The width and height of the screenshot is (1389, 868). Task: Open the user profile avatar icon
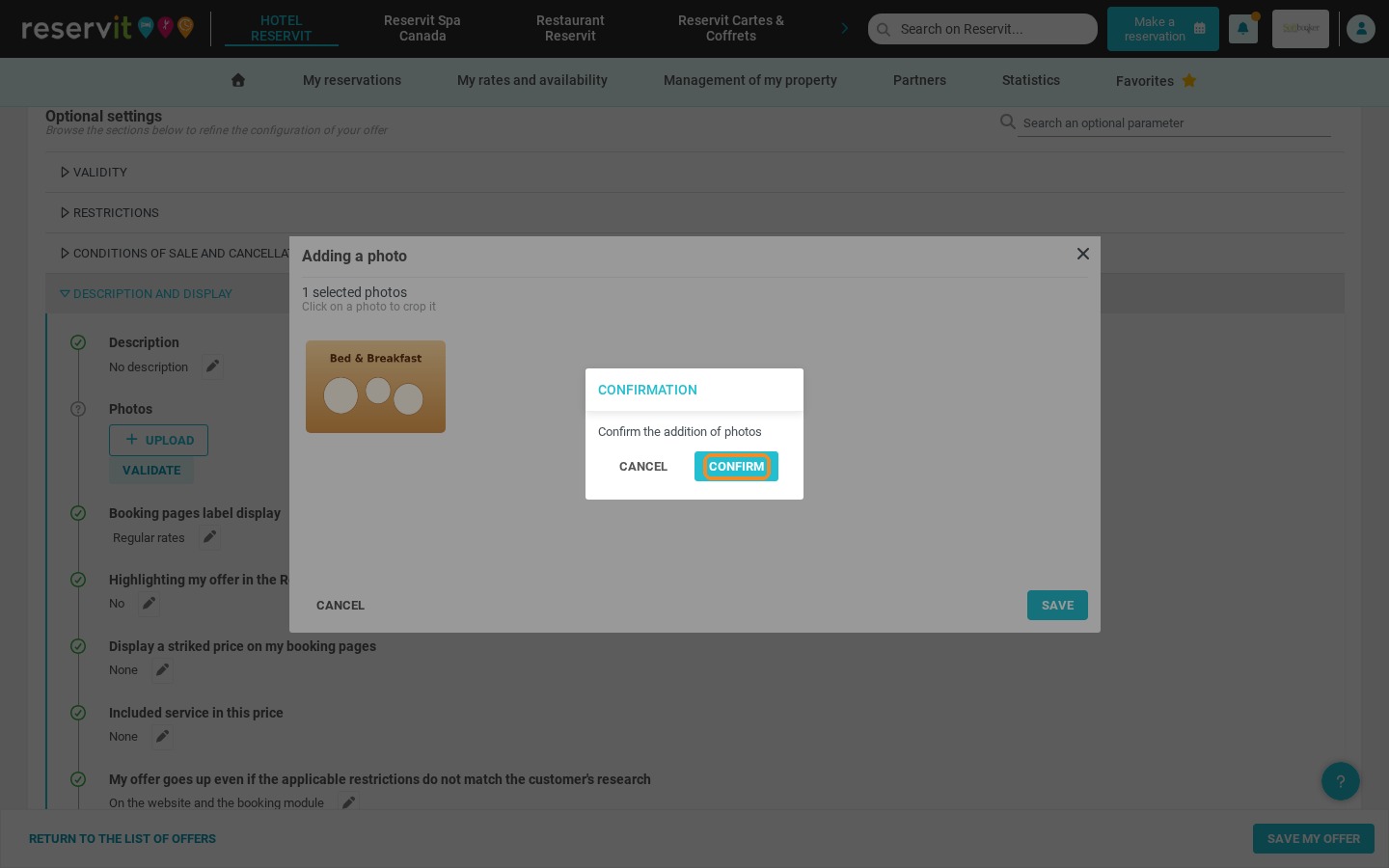tap(1361, 29)
